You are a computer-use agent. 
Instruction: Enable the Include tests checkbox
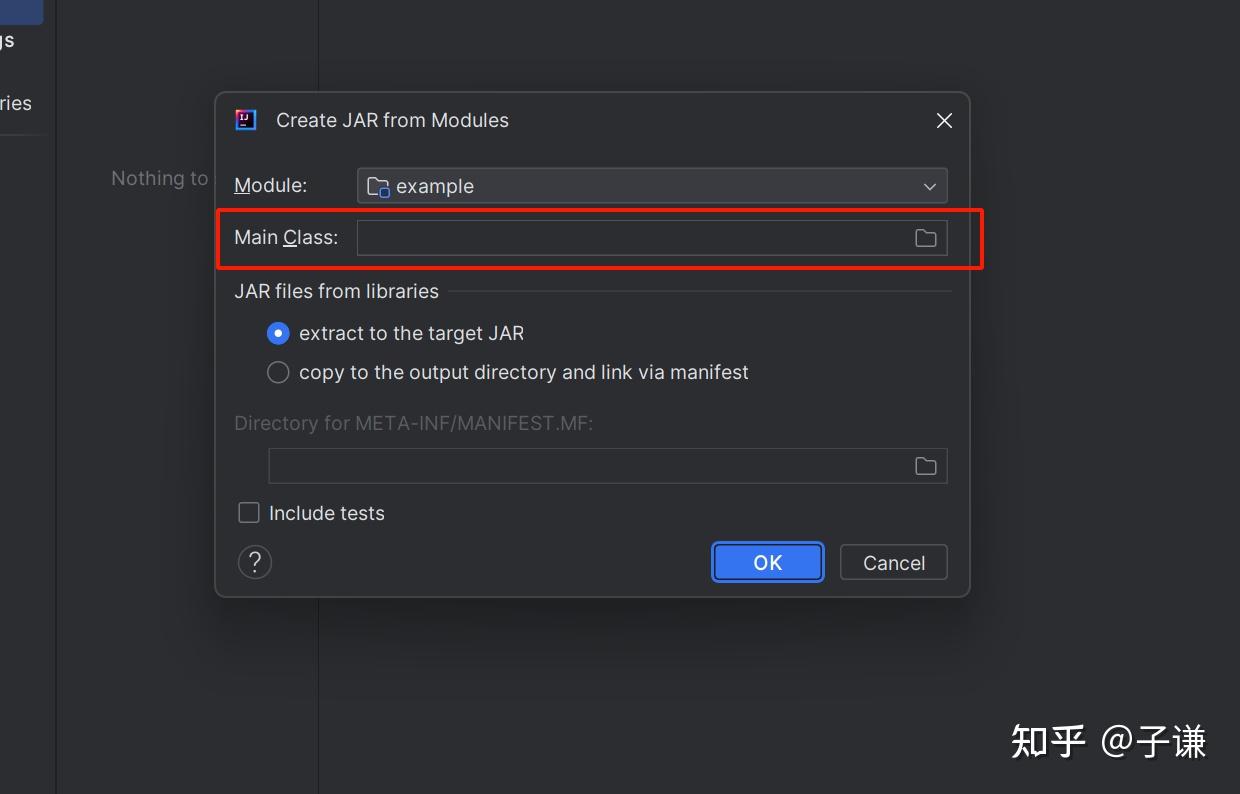pos(248,512)
